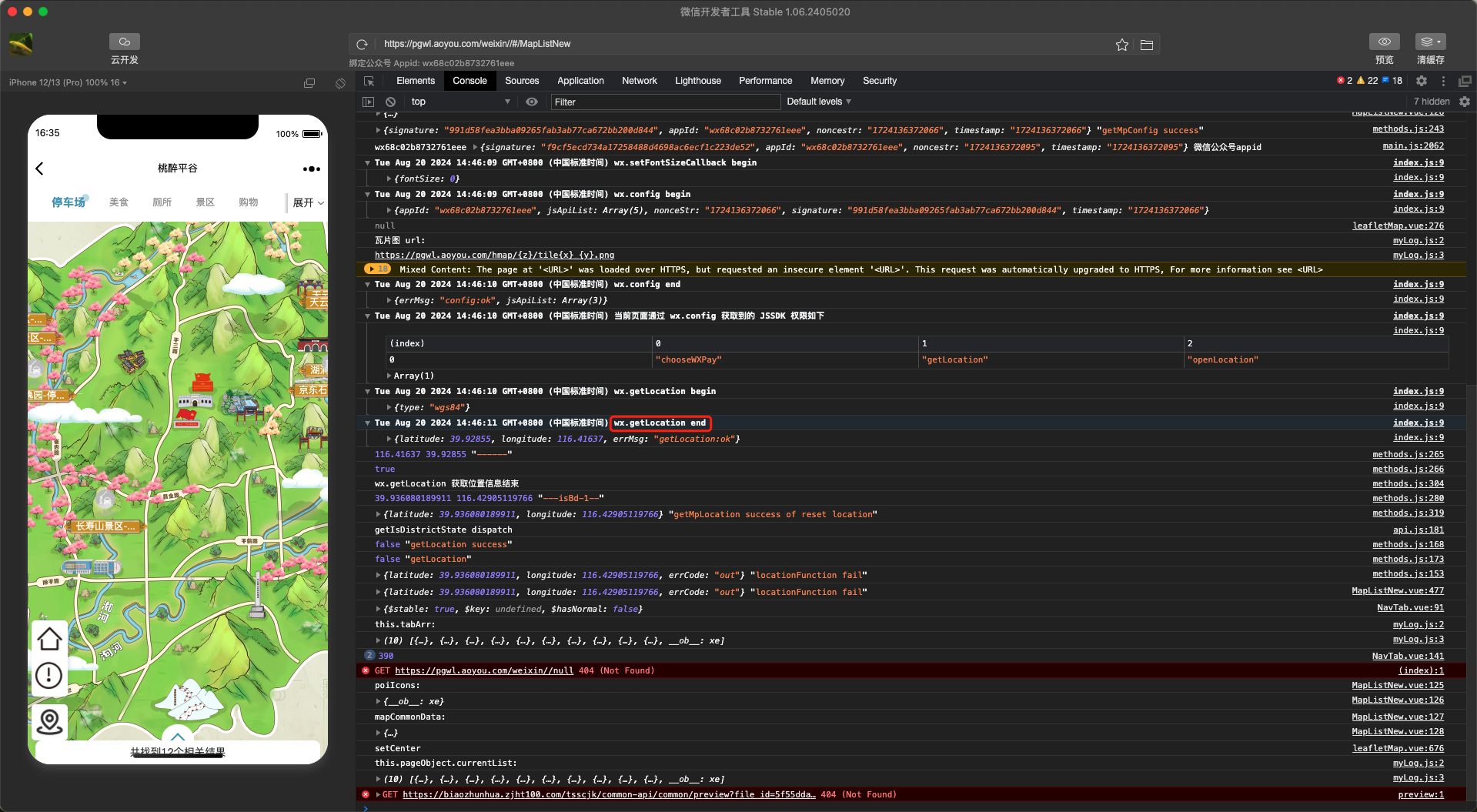Toggle the console sidebar panel icon
Viewport: 1477px width, 812px height.
pyautogui.click(x=369, y=102)
